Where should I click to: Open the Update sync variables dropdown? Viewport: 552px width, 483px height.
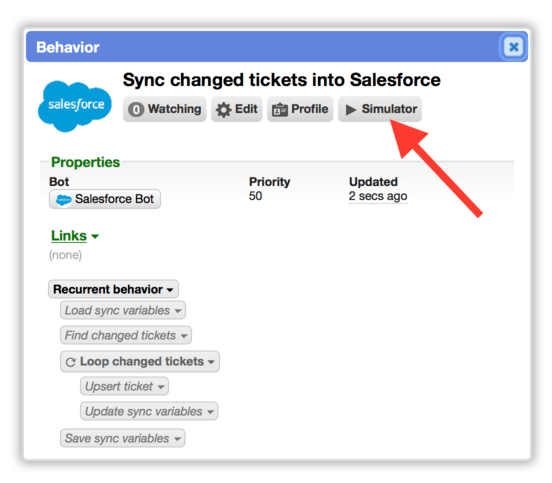coord(149,412)
